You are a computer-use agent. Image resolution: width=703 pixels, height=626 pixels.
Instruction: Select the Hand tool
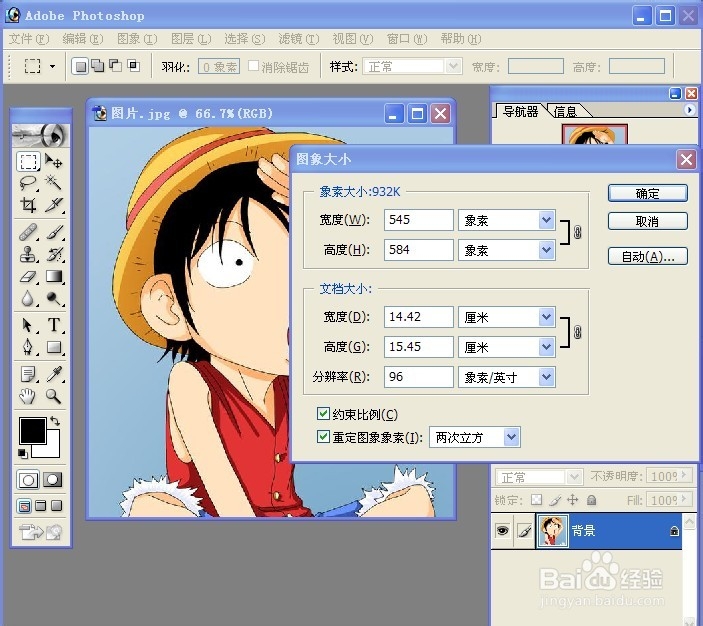pyautogui.click(x=28, y=396)
